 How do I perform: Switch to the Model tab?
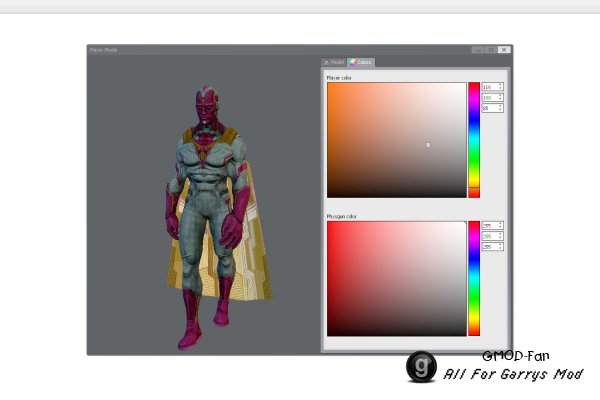coord(334,62)
